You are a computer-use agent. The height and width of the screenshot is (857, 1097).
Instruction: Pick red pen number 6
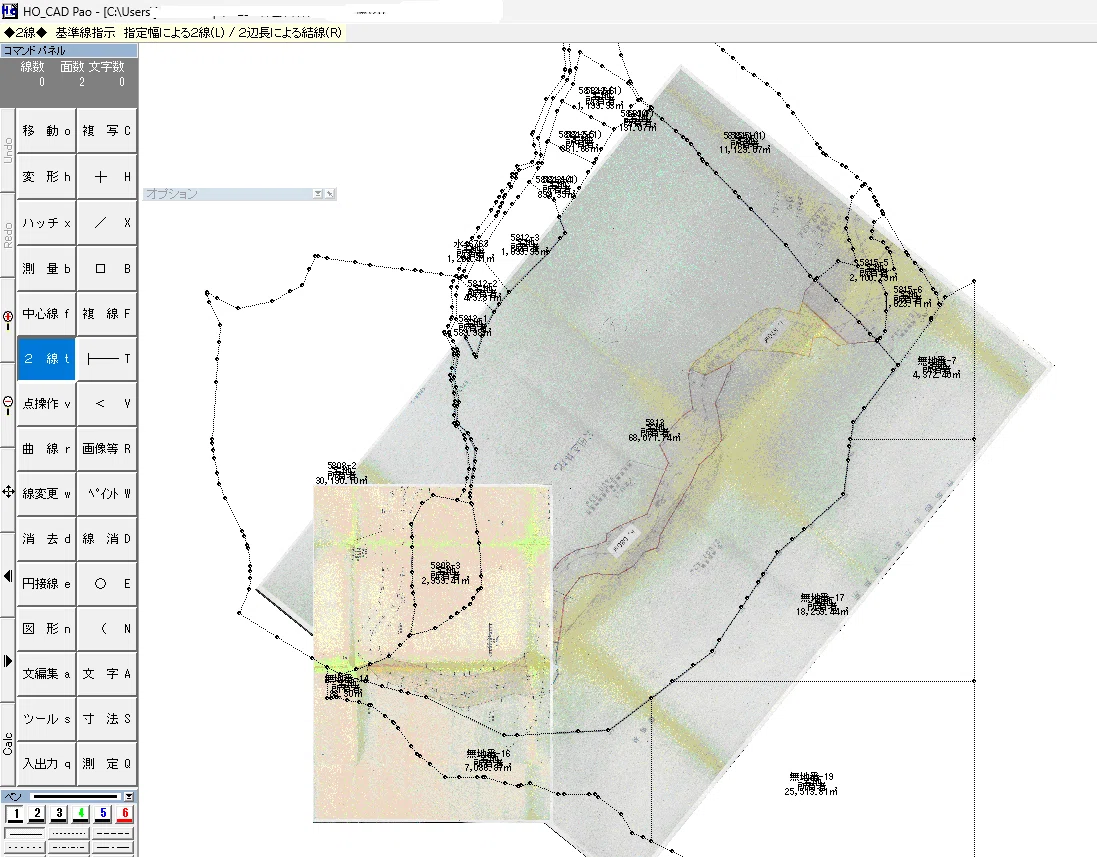pyautogui.click(x=125, y=814)
